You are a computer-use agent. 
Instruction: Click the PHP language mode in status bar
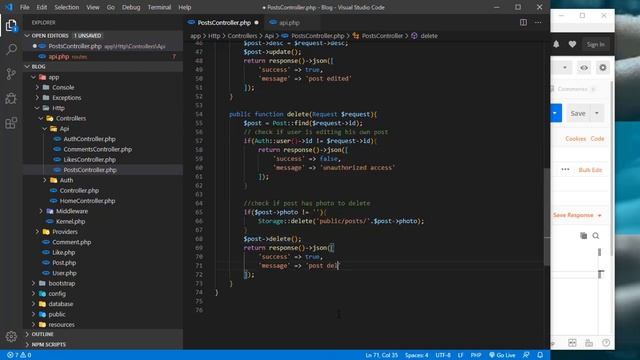click(x=476, y=355)
